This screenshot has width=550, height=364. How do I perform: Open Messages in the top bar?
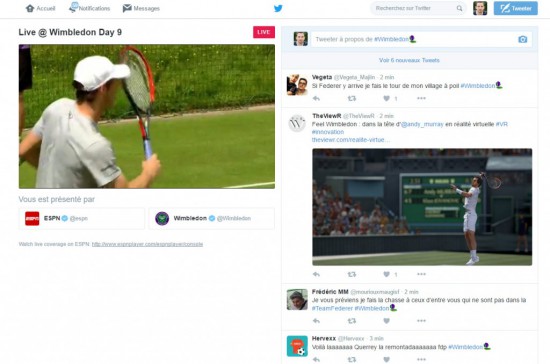point(141,8)
